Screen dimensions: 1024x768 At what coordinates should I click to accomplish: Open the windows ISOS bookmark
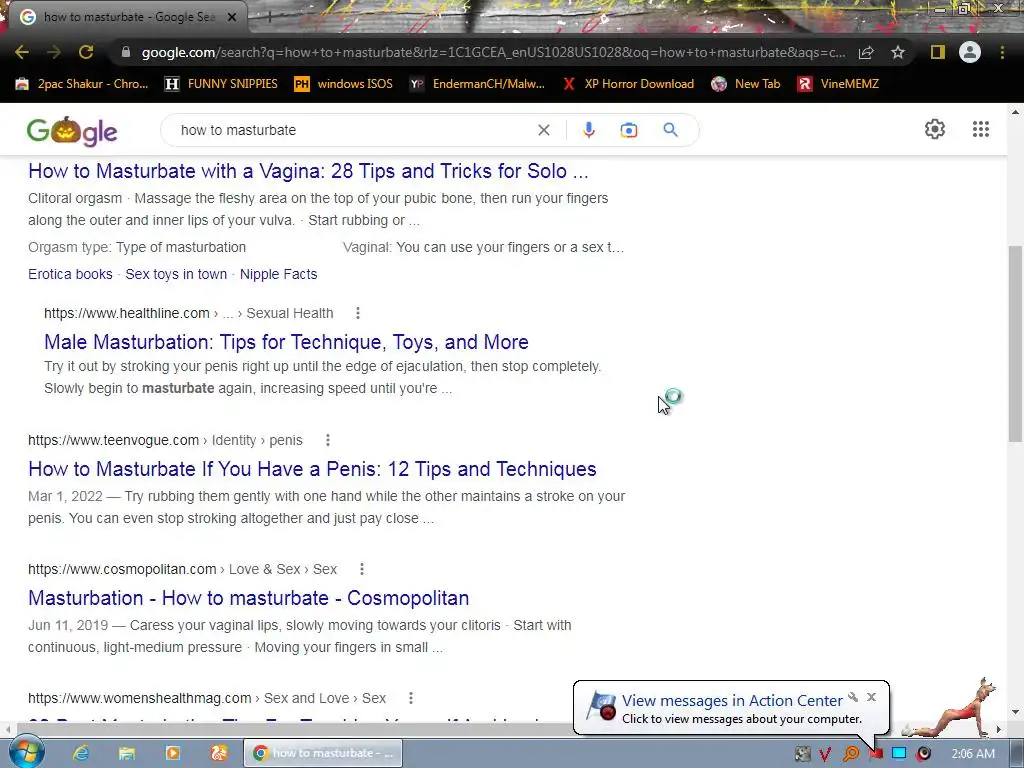[344, 84]
